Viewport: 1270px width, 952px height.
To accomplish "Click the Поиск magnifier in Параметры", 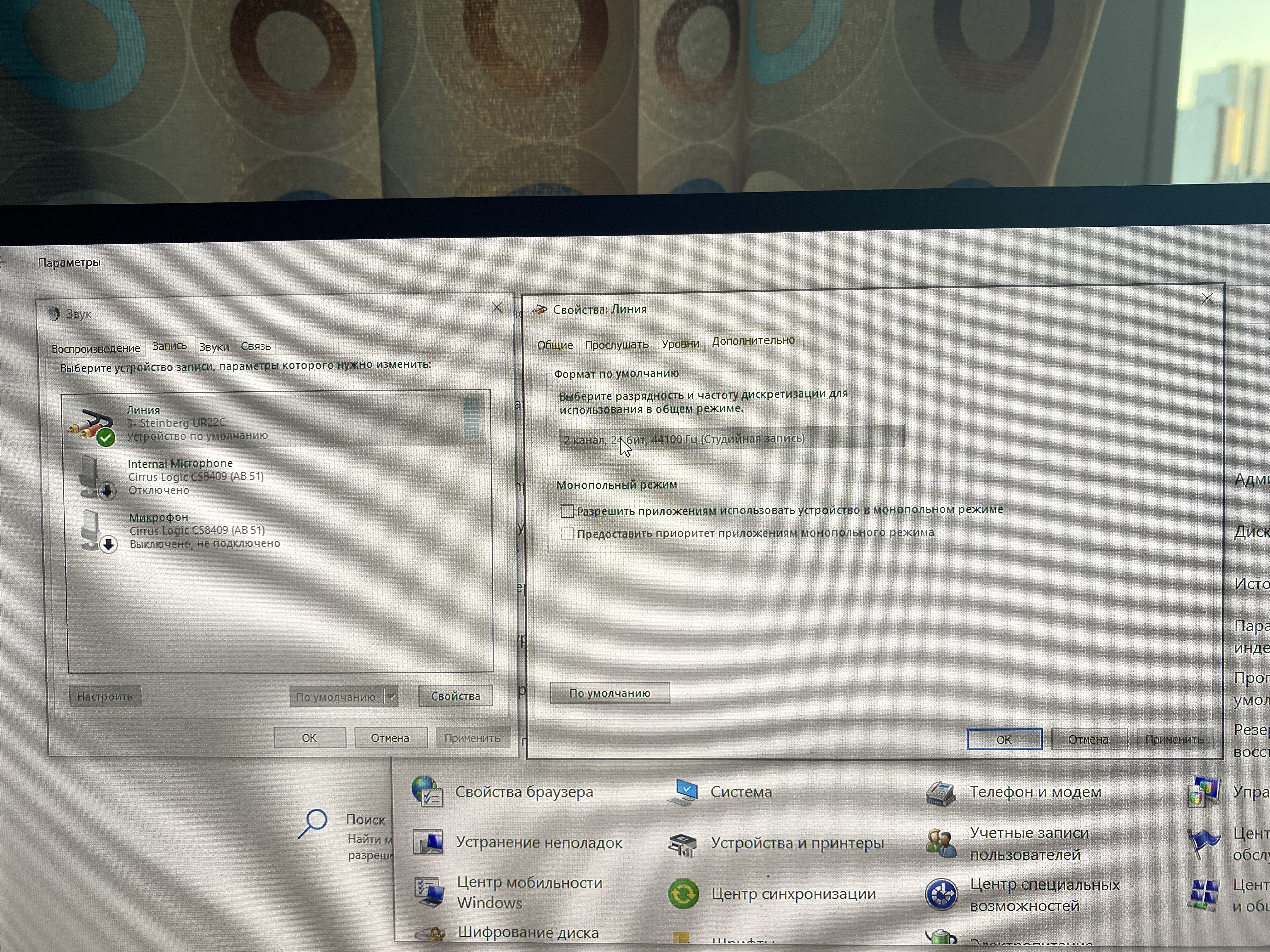I will 313,824.
